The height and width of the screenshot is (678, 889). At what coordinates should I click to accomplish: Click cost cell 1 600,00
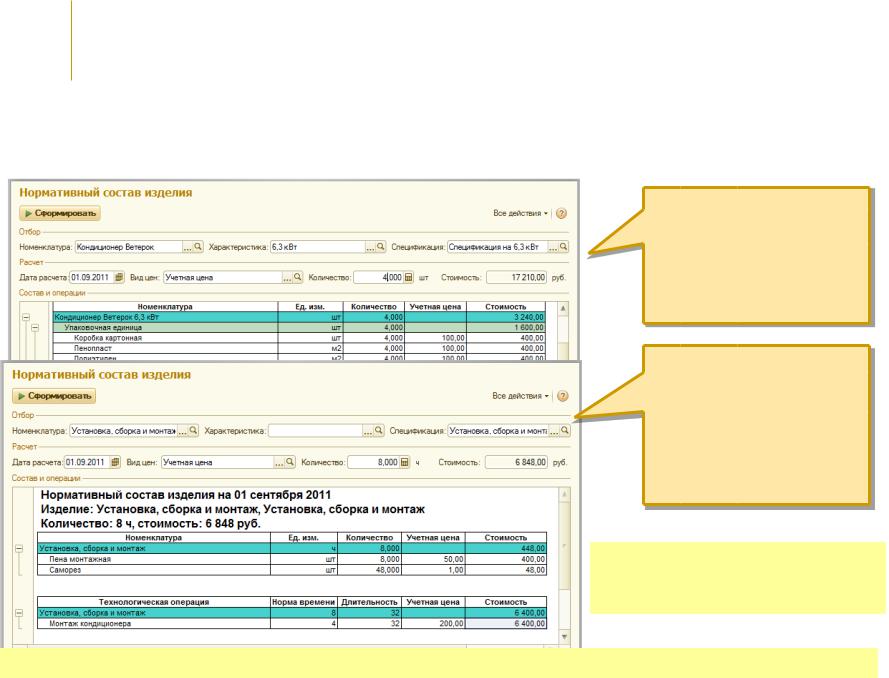click(x=506, y=328)
